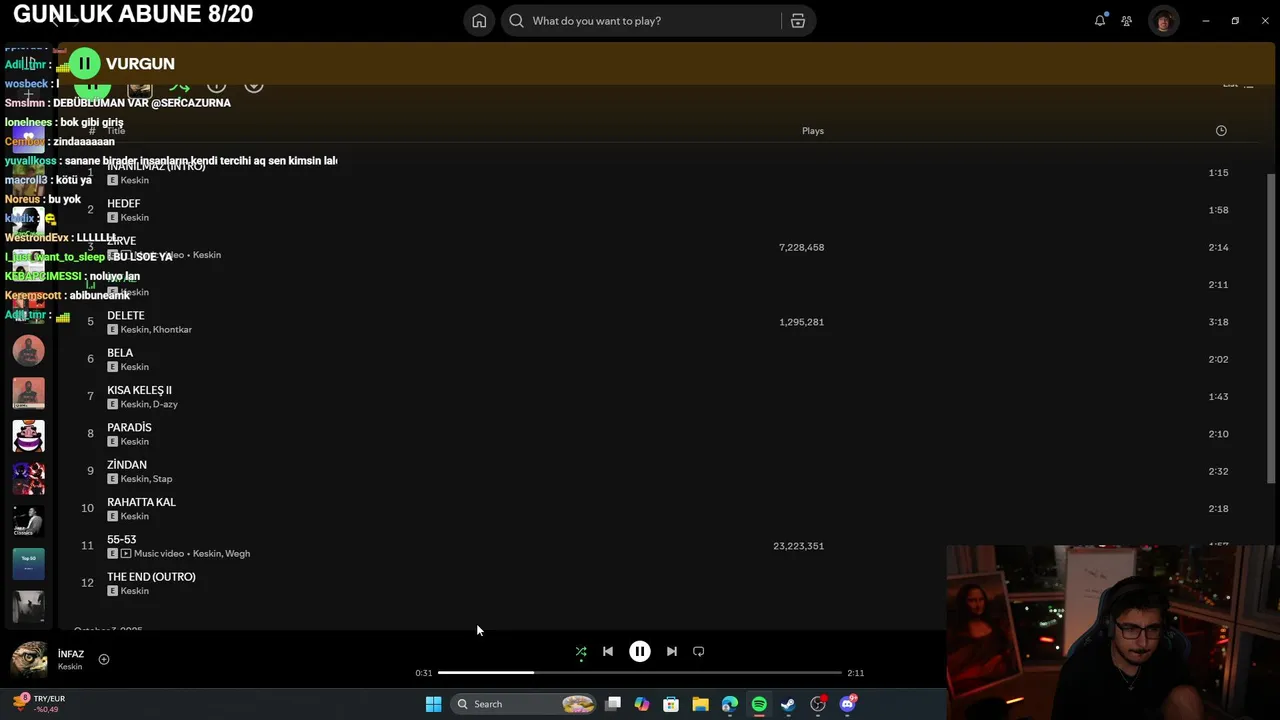Image resolution: width=1280 pixels, height=720 pixels.
Task: Open the Browse icon beside the search box
Action: coord(798,21)
